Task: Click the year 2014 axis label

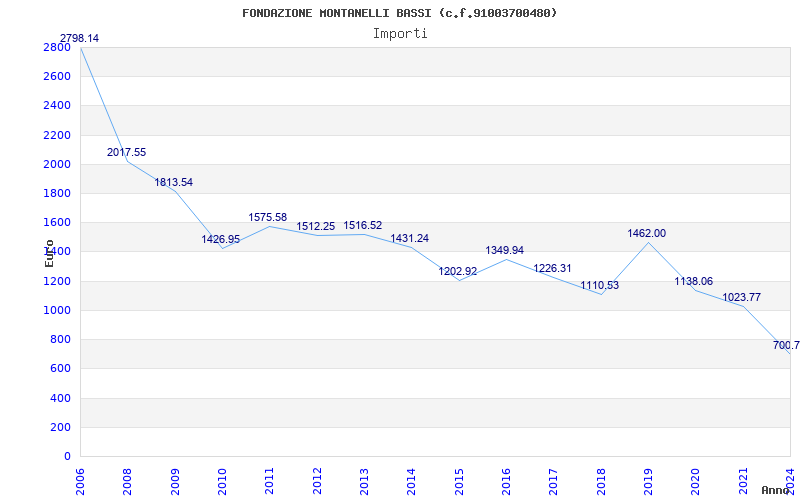Action: point(411,481)
